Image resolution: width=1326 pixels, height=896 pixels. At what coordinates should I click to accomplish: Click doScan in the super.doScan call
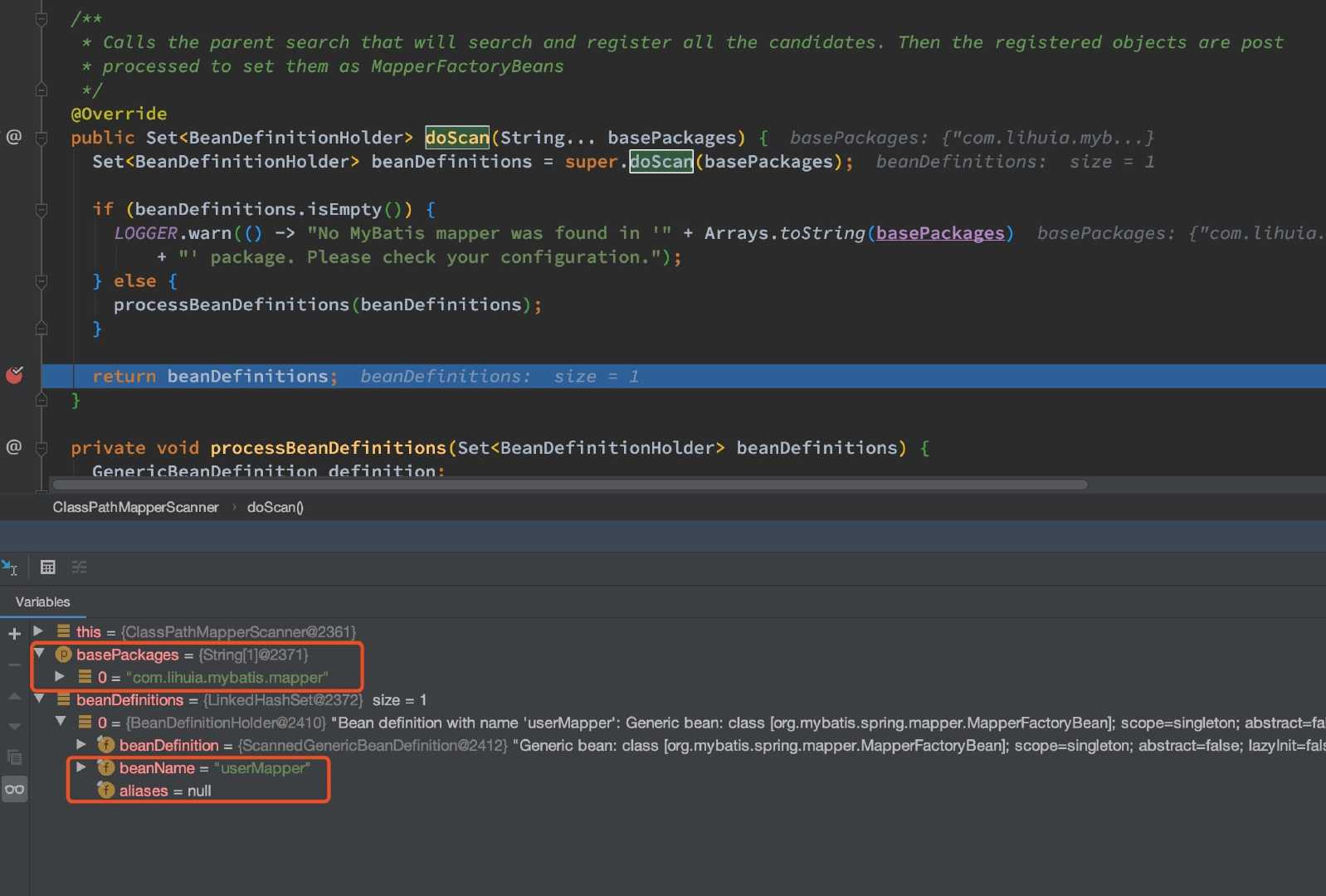pyautogui.click(x=661, y=161)
